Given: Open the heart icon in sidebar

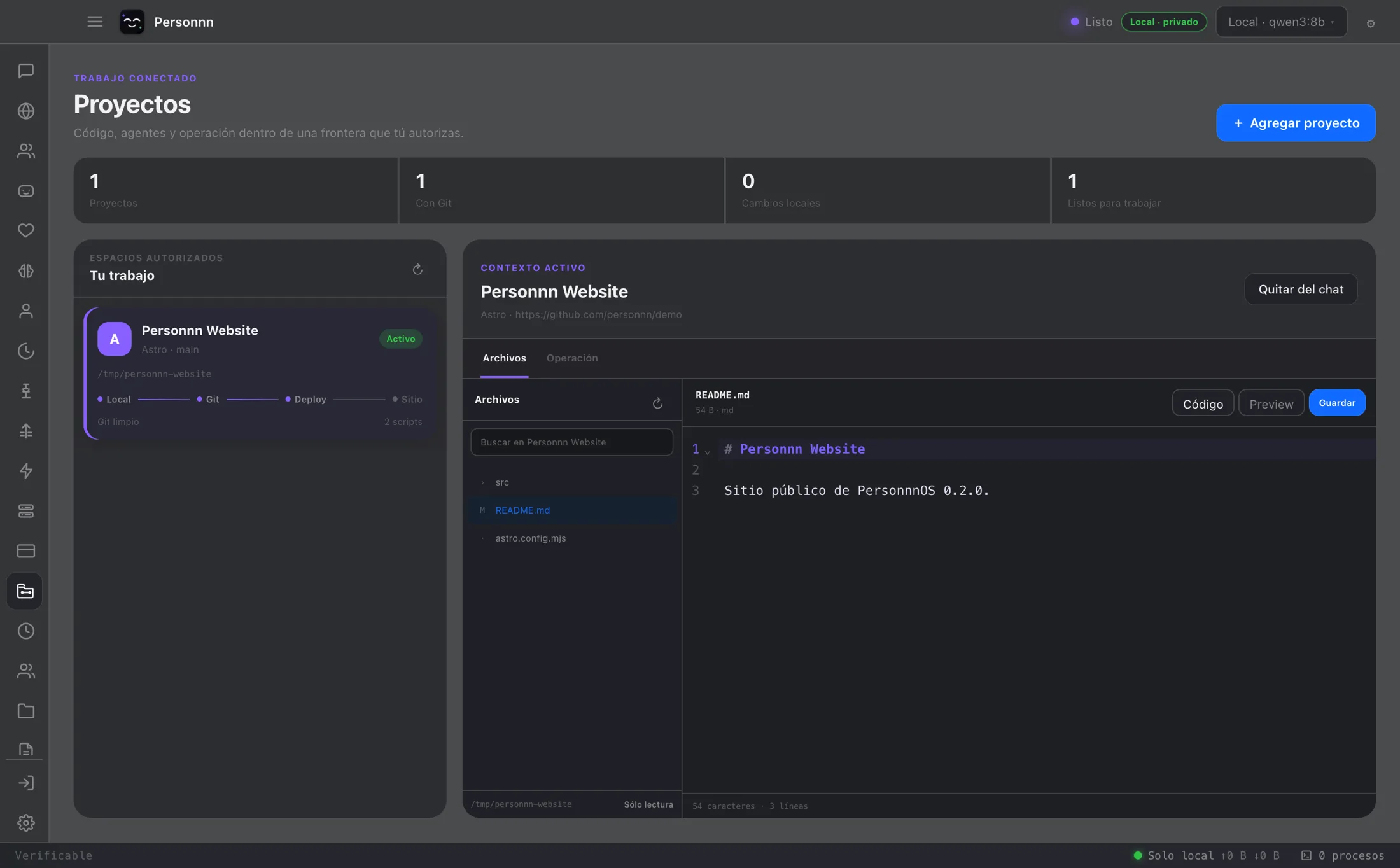Looking at the screenshot, I should (25, 230).
